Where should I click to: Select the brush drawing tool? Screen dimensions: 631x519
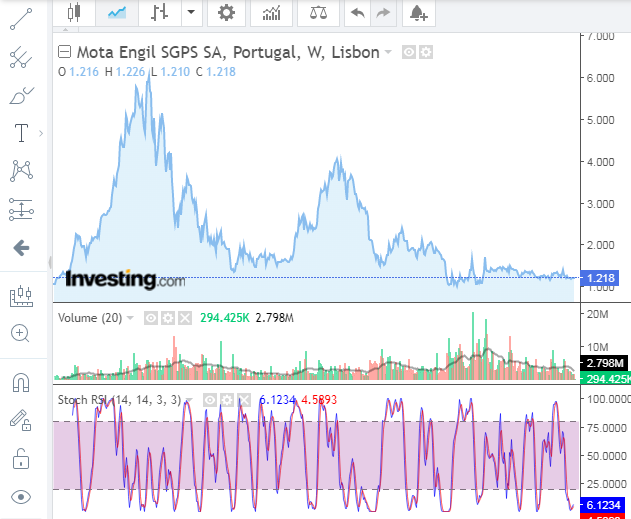21,95
